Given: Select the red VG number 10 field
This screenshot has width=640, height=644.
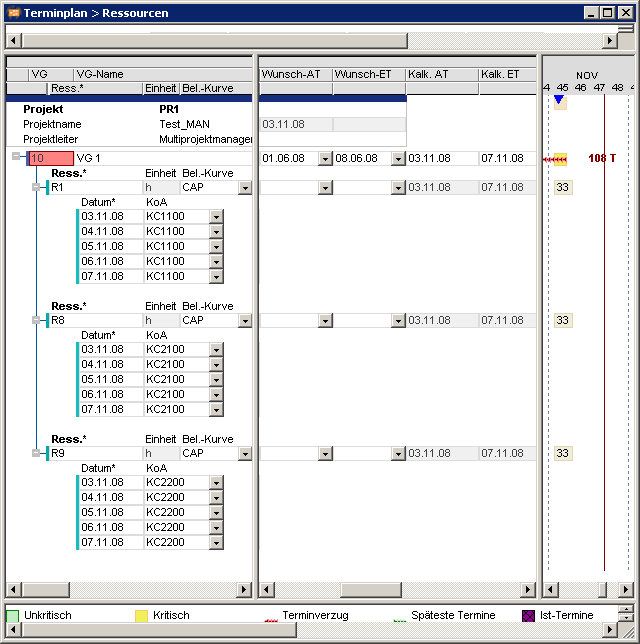Looking at the screenshot, I should 51,158.
